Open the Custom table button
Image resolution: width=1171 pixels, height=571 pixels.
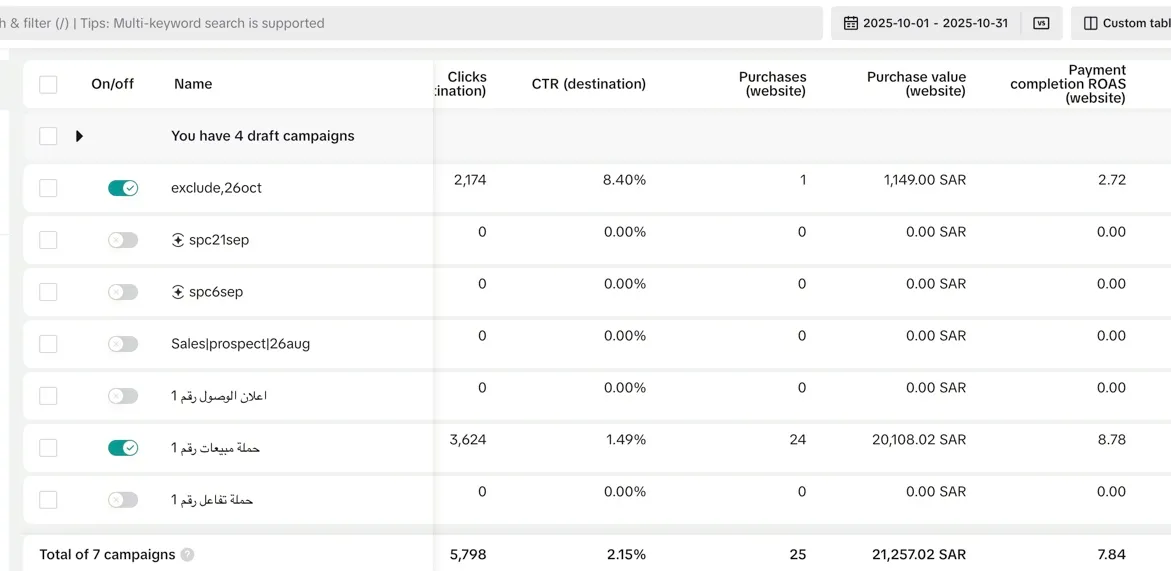point(1121,23)
